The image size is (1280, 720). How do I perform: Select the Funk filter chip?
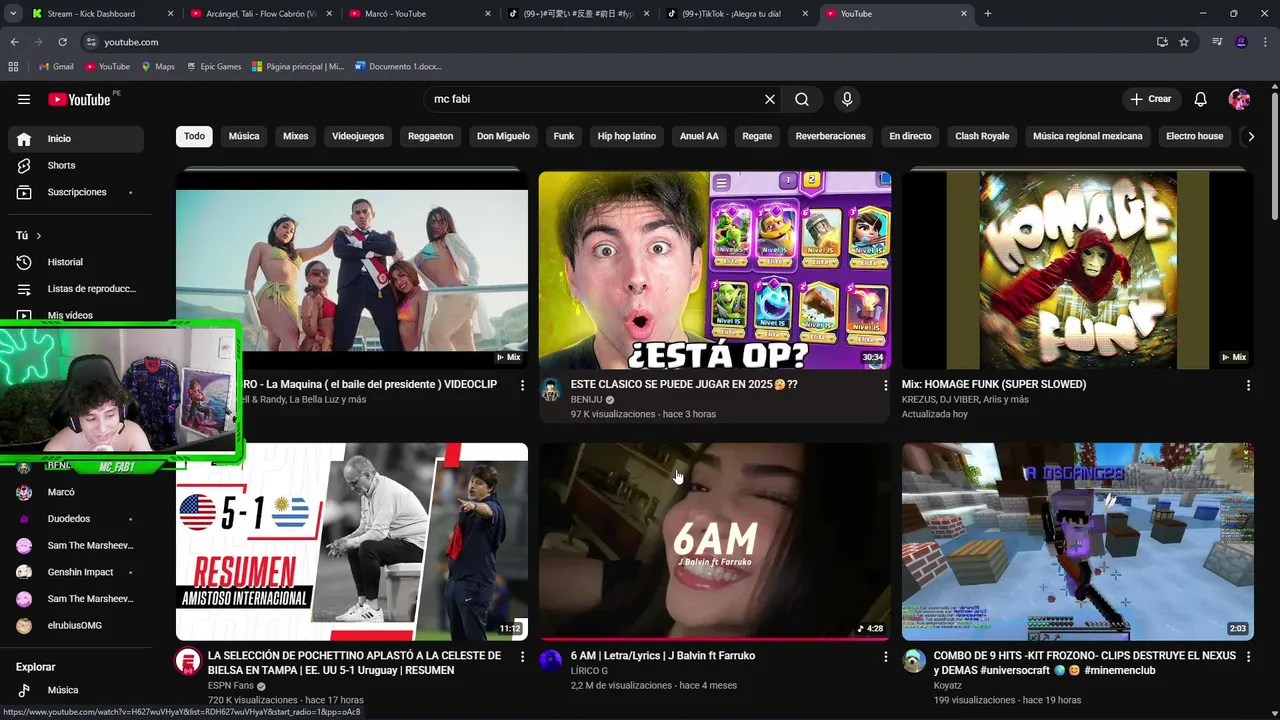(x=564, y=136)
